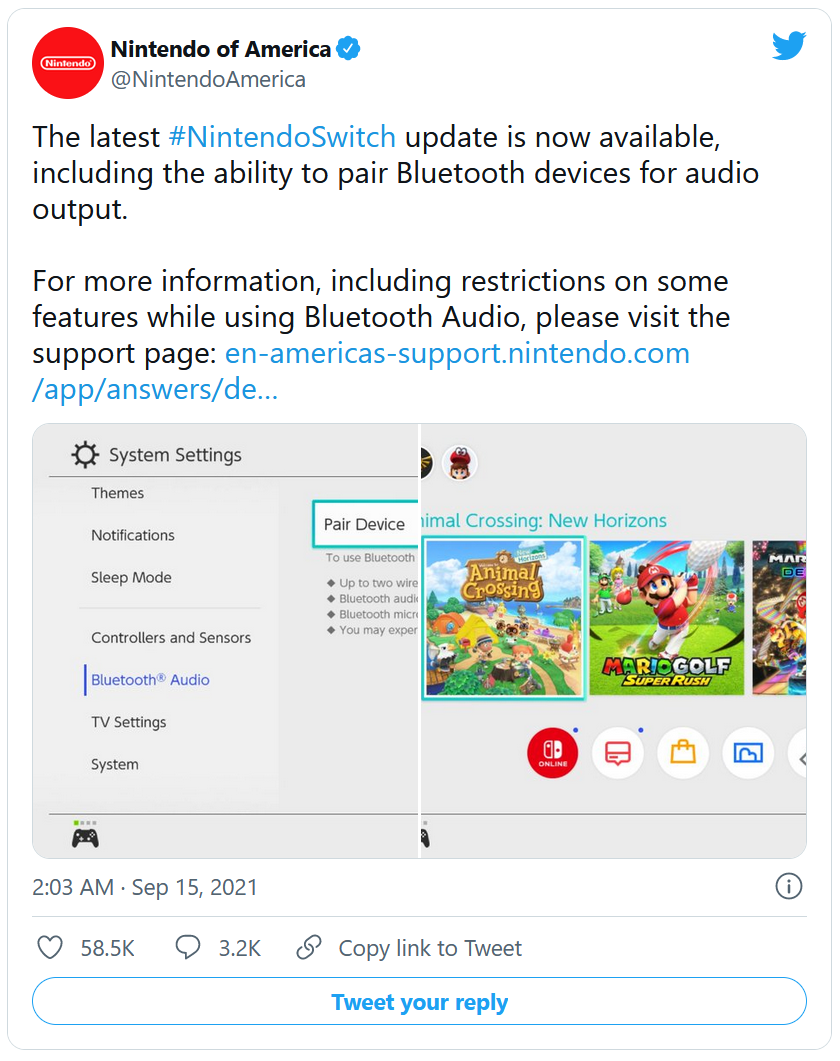Select the Animal Crossing game thumbnail

[x=503, y=618]
